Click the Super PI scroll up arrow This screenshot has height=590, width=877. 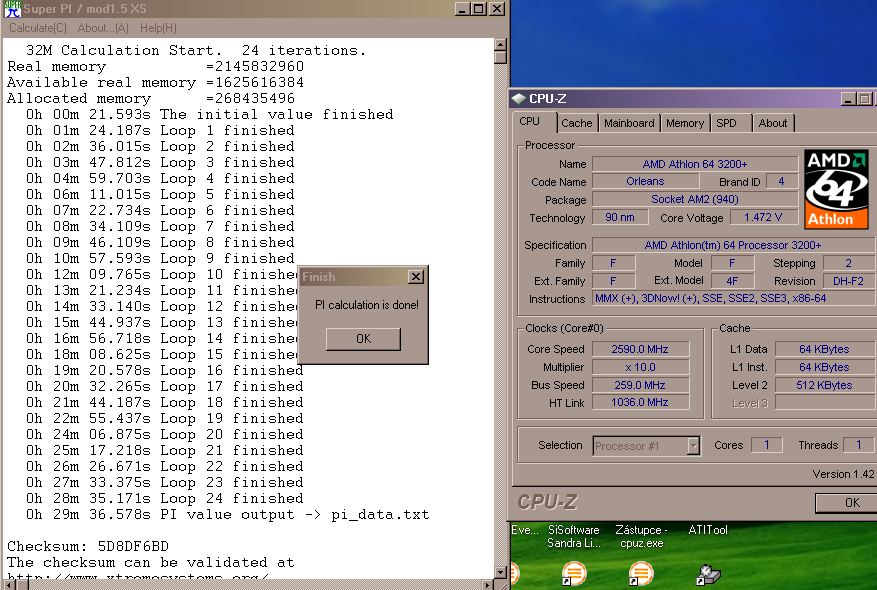(x=501, y=44)
